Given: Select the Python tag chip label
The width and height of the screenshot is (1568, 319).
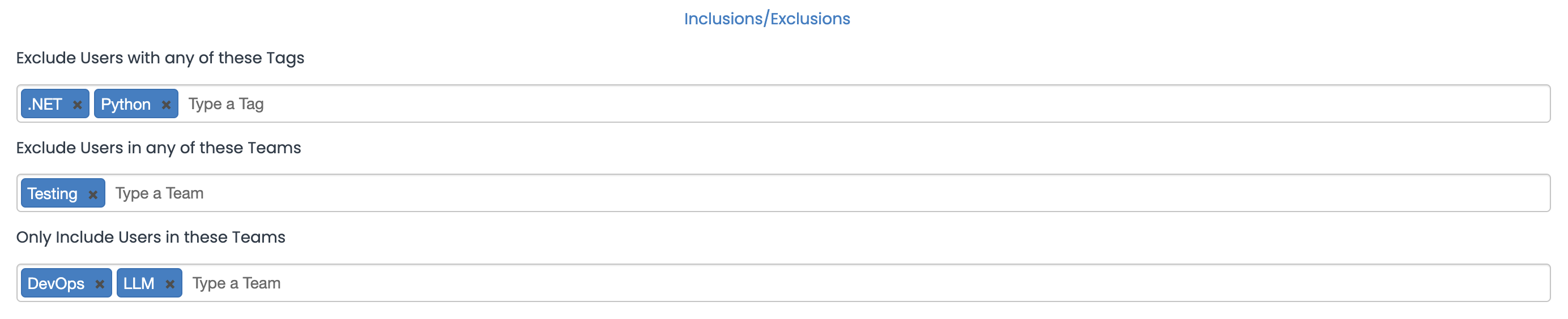Looking at the screenshot, I should (x=125, y=104).
